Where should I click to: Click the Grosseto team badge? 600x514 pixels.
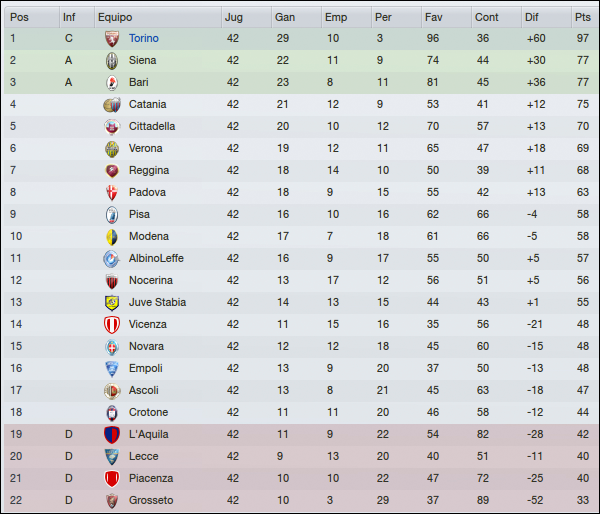pos(112,501)
